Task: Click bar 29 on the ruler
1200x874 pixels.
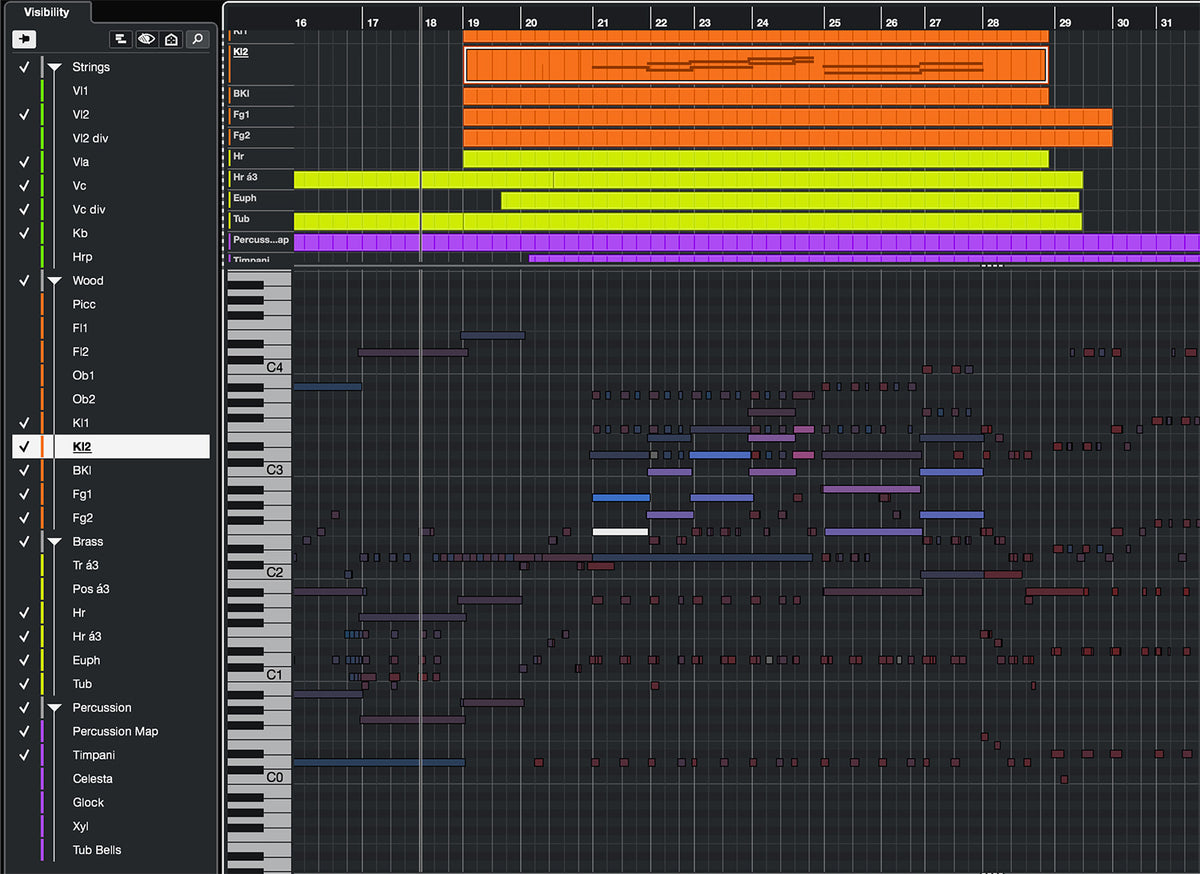Action: 1065,22
